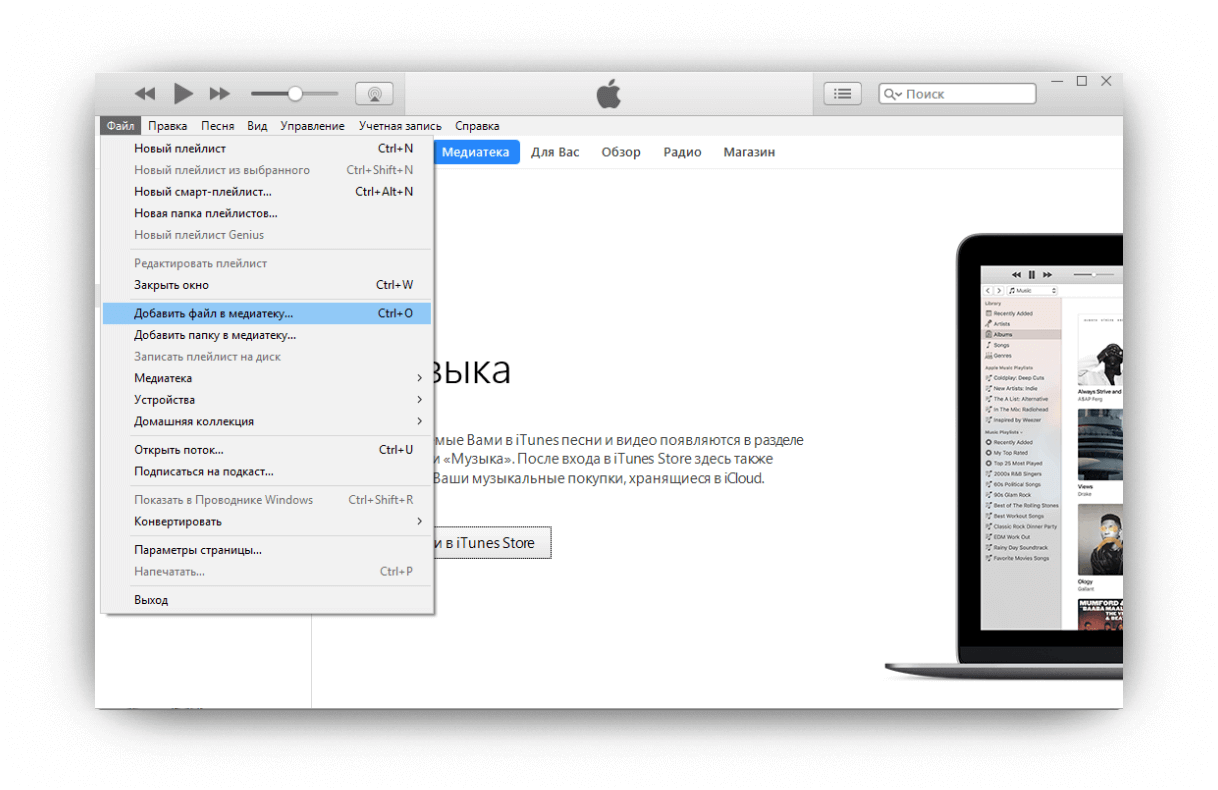Click Записать плейлист на диск
1218x790 pixels.
coord(267,356)
